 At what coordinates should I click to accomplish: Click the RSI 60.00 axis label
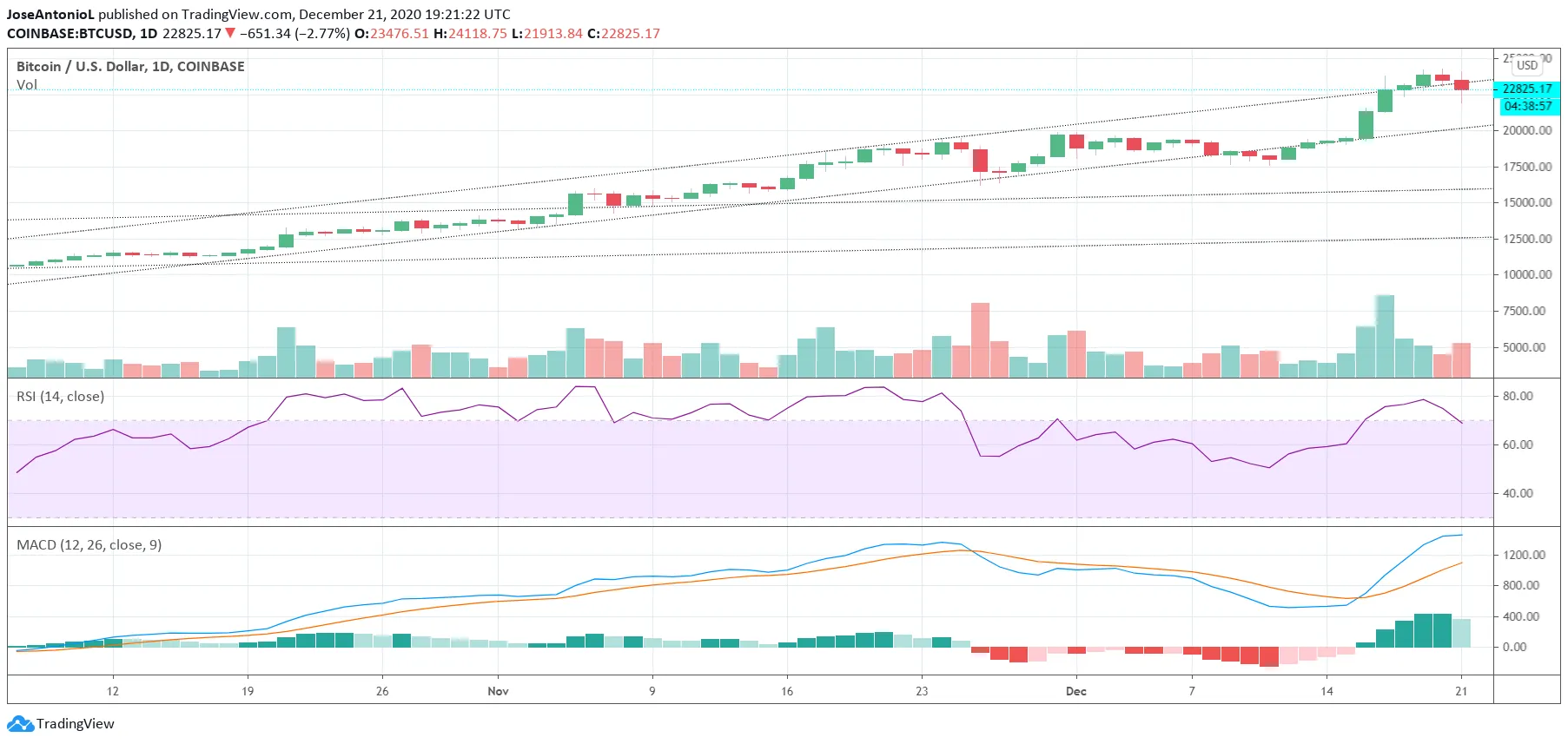(x=1518, y=444)
